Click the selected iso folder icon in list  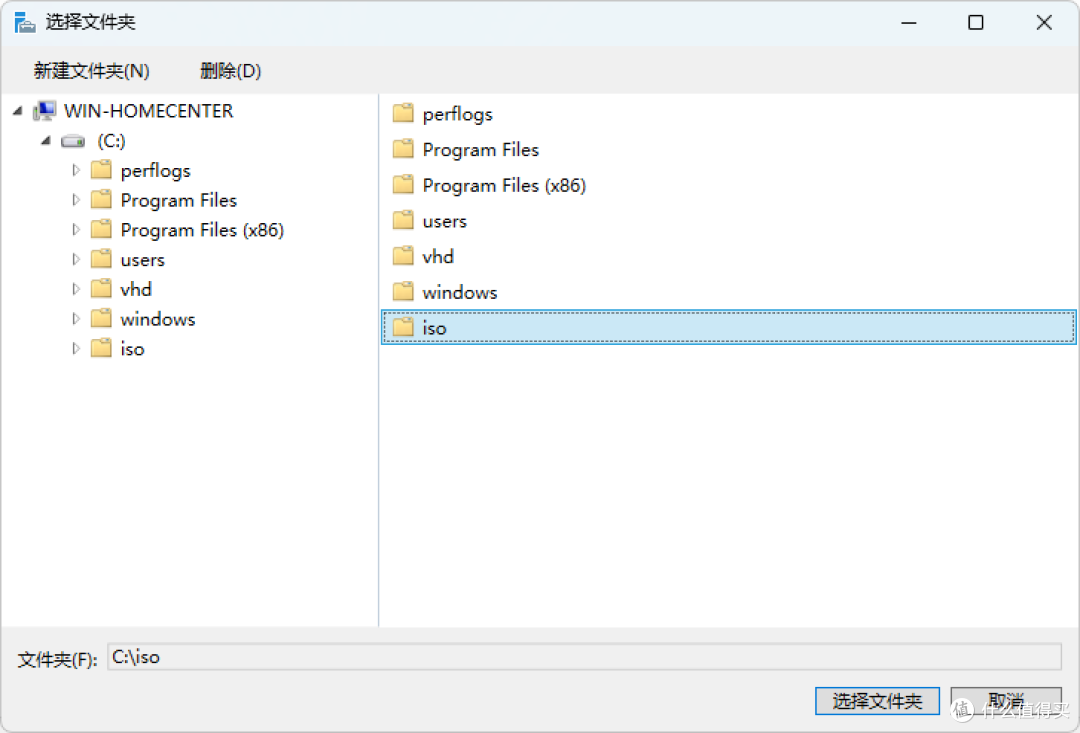tap(403, 327)
